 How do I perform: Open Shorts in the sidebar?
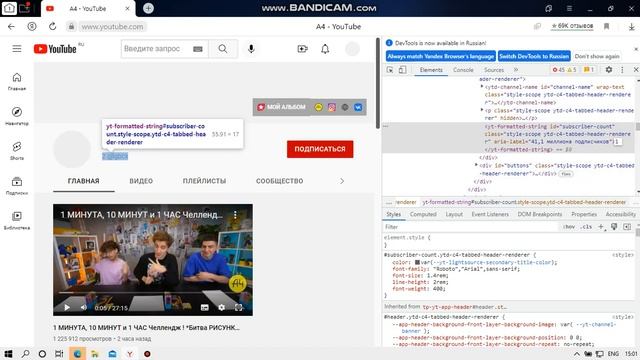coord(17,151)
